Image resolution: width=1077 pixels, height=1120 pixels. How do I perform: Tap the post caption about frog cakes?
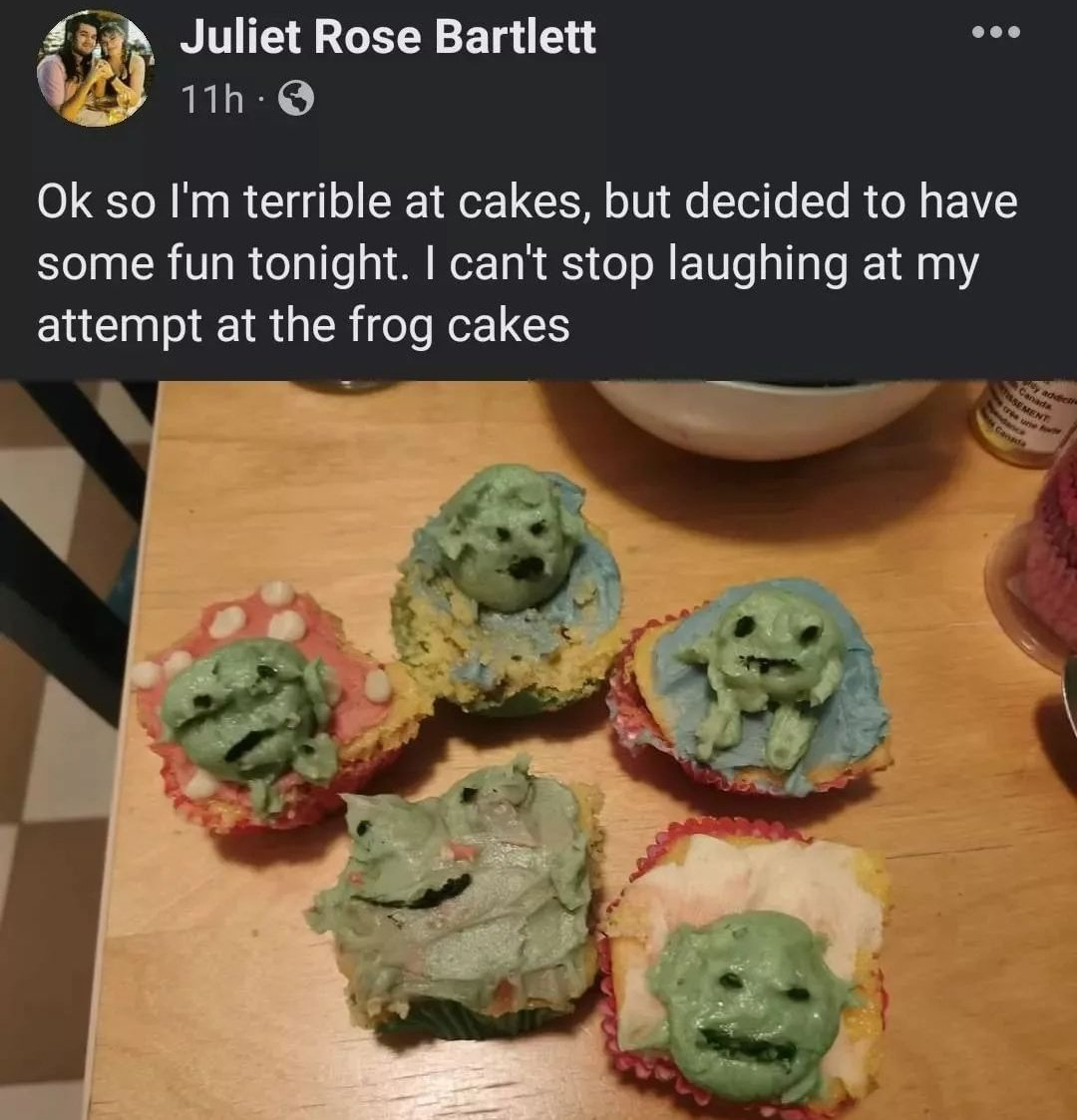(527, 263)
